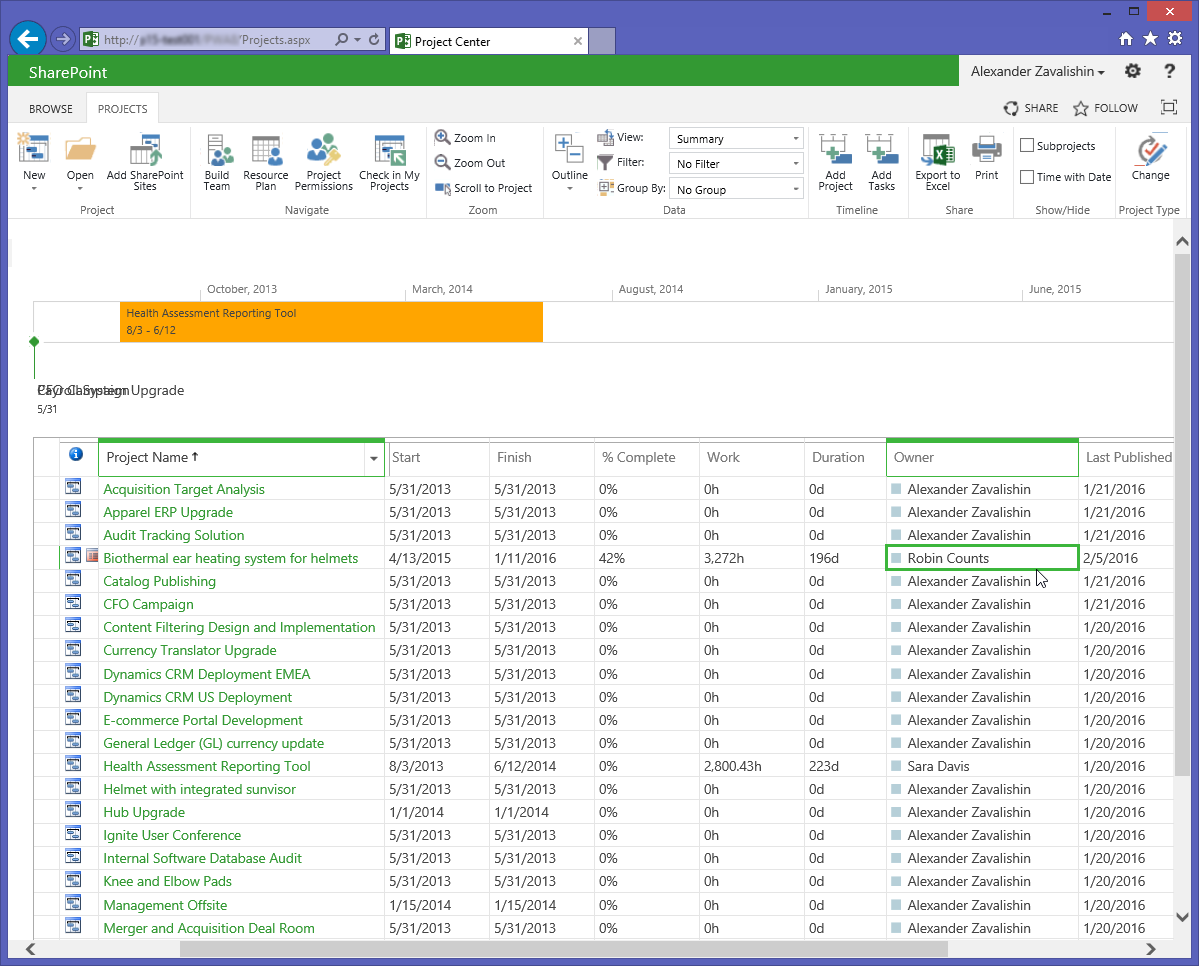The image size is (1199, 966).
Task: Click Check in My Projects icon
Action: (x=389, y=152)
